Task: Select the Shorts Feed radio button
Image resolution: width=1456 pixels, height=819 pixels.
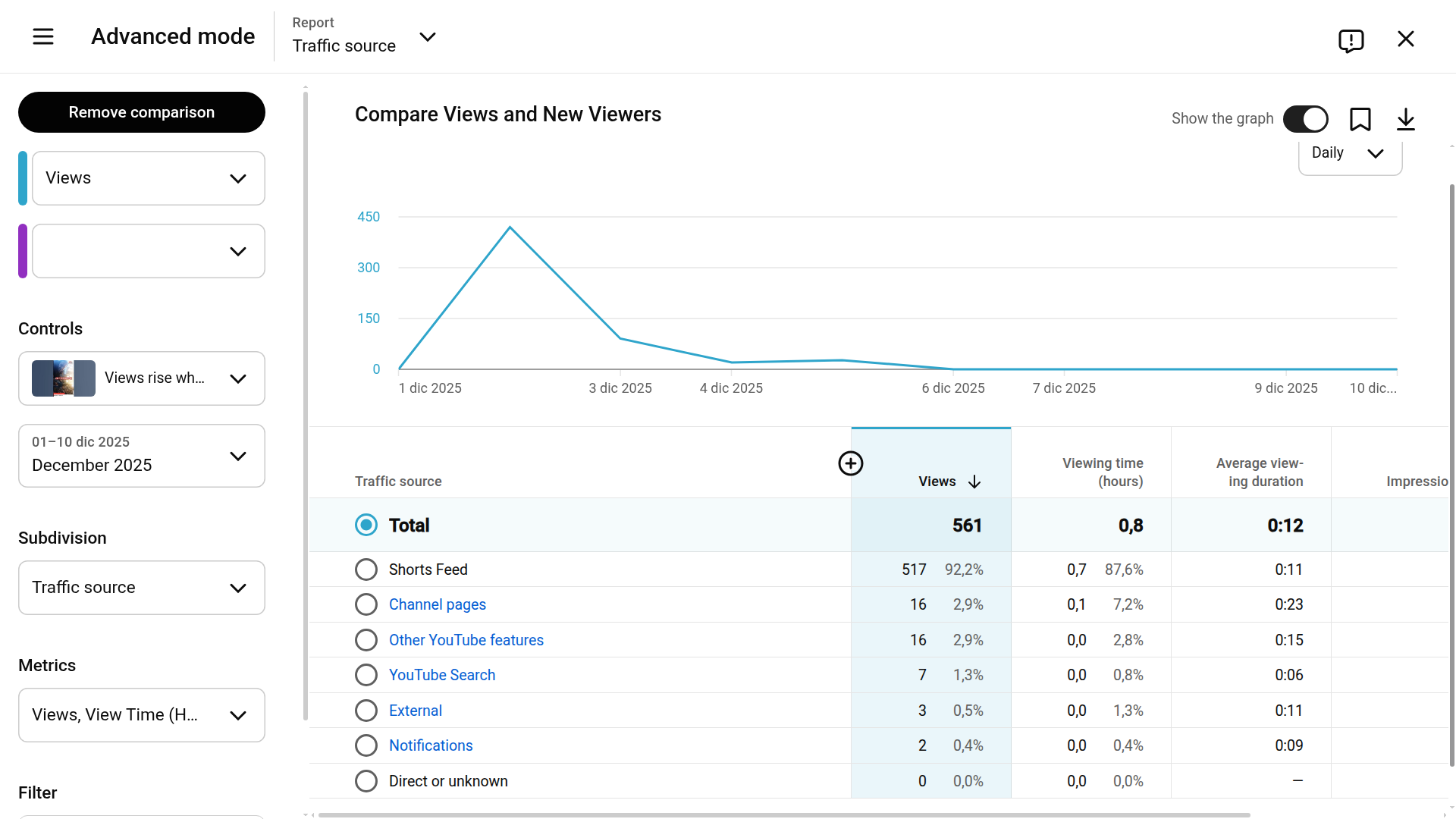Action: tap(366, 569)
